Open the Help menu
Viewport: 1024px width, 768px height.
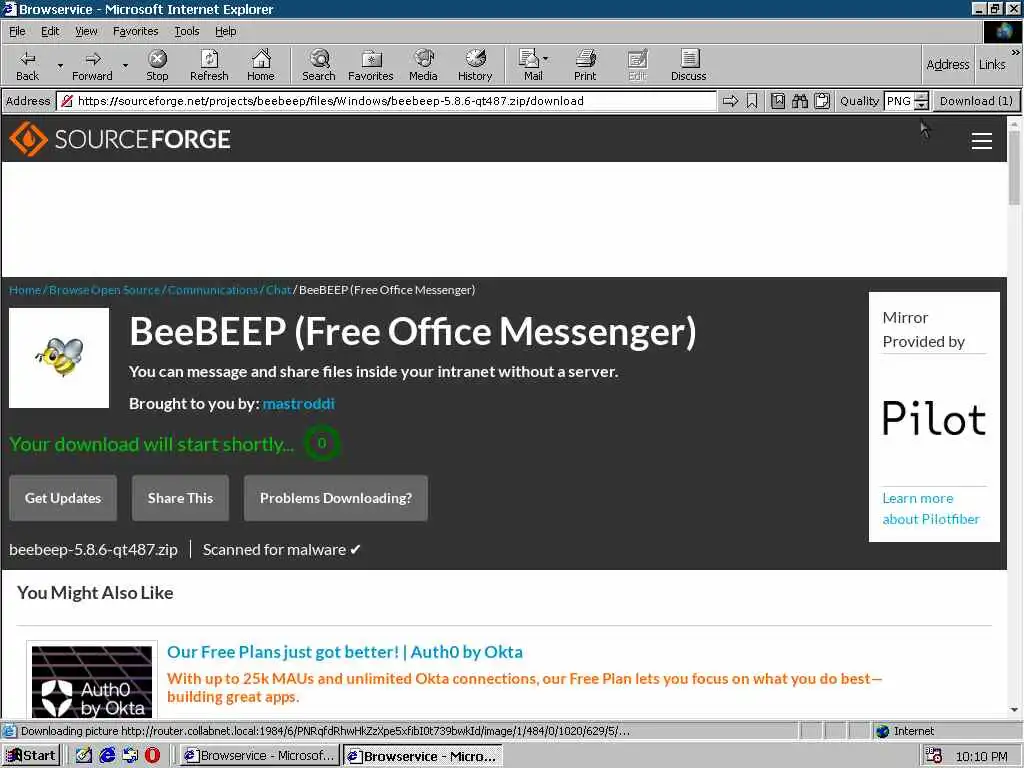(x=225, y=31)
